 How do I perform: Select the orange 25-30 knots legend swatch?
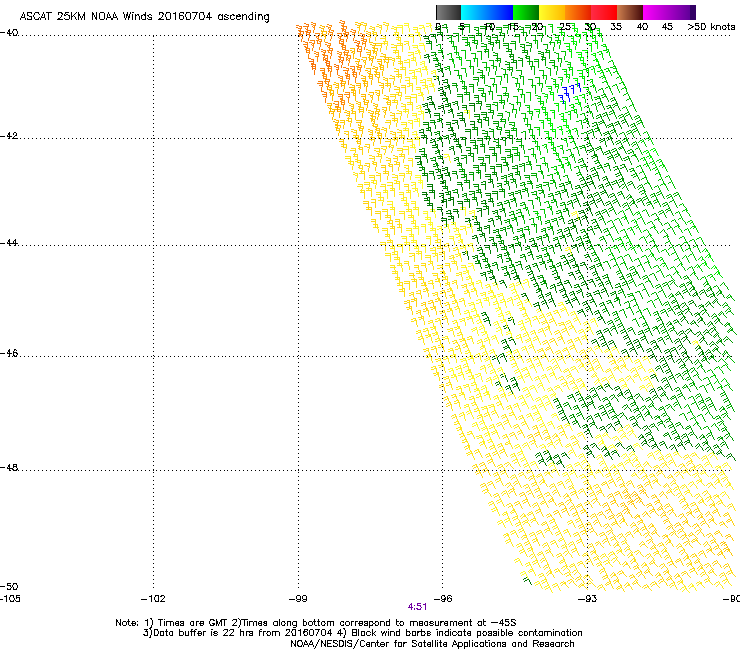tap(578, 12)
